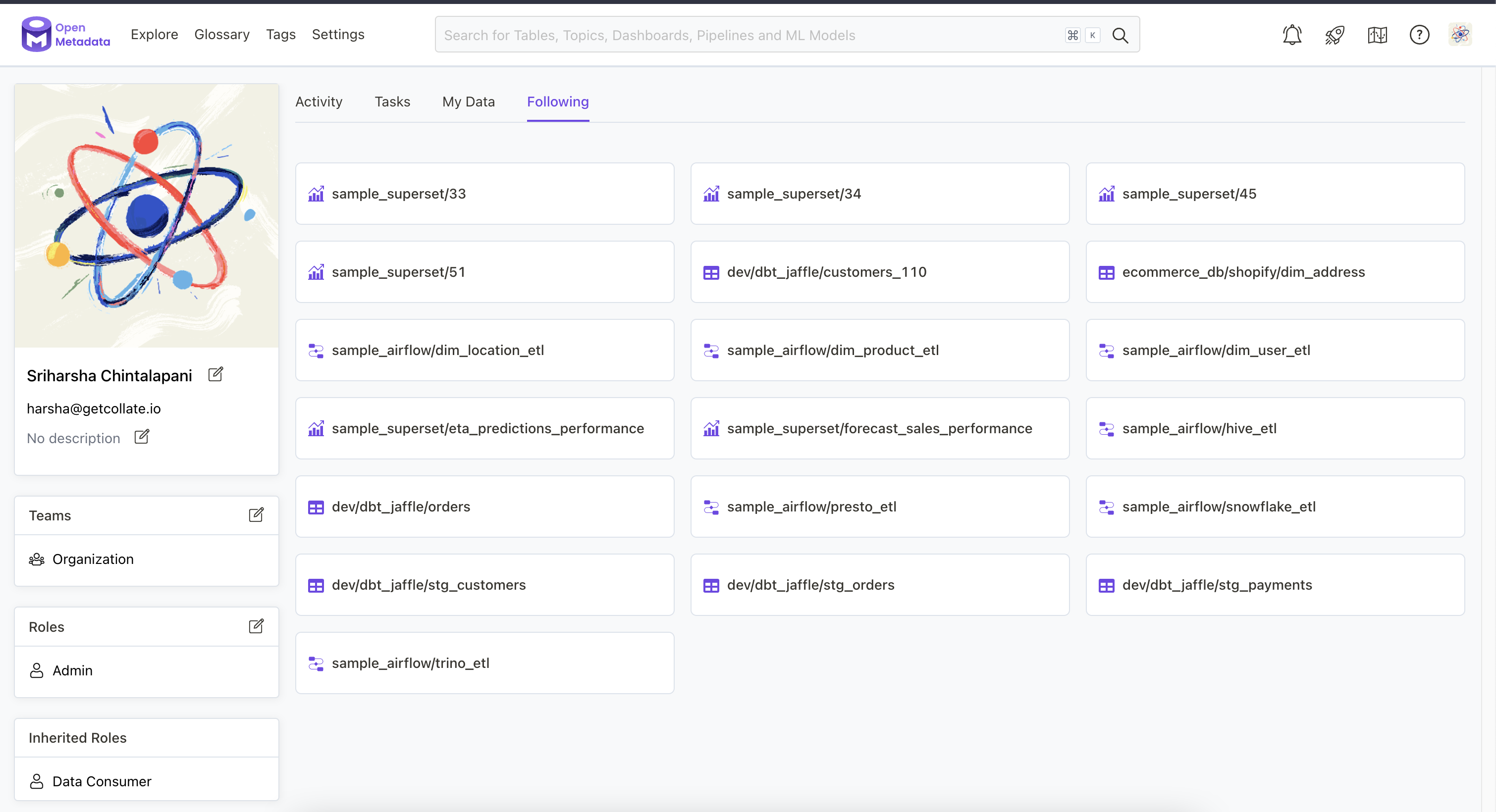This screenshot has height=812, width=1496.
Task: Open dev/dbt_jaffle/stg_orders table
Action: (879, 584)
